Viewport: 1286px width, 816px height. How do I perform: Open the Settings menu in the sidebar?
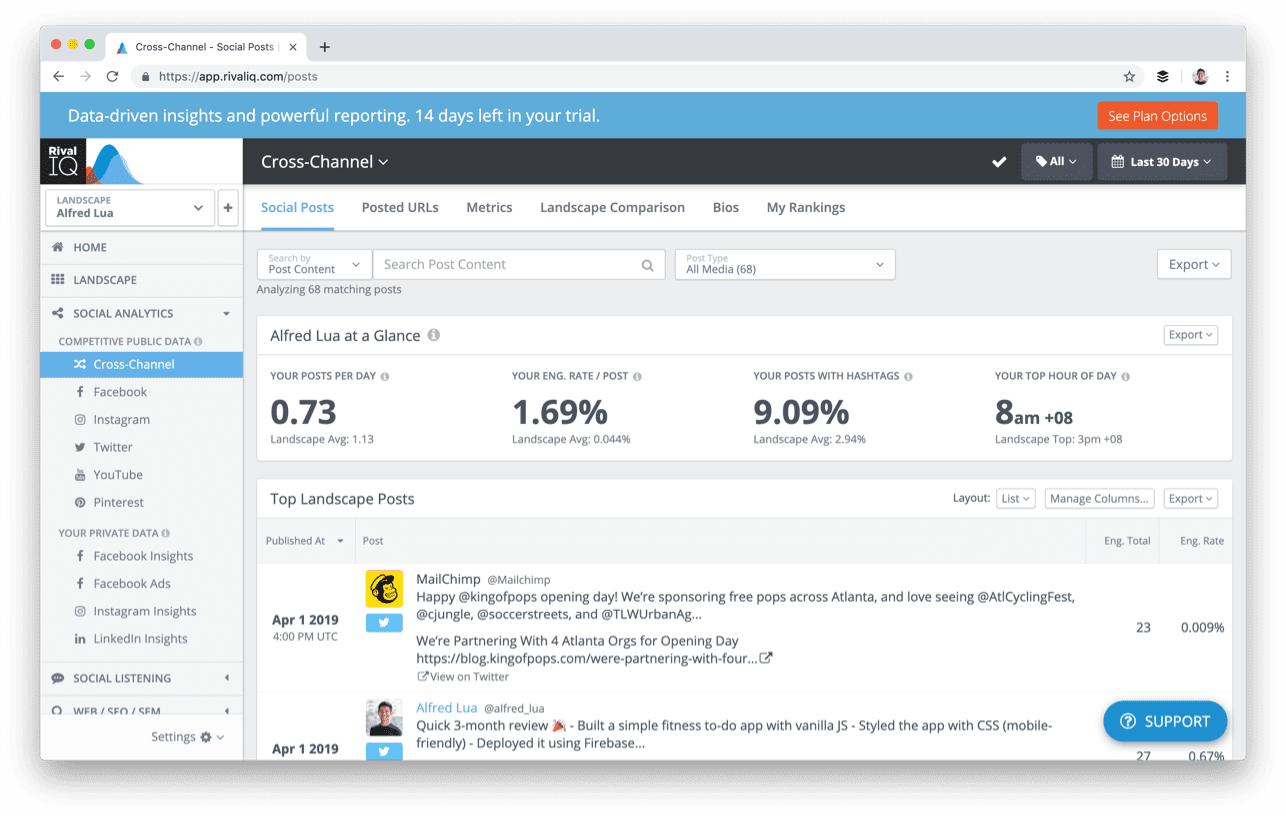(188, 737)
